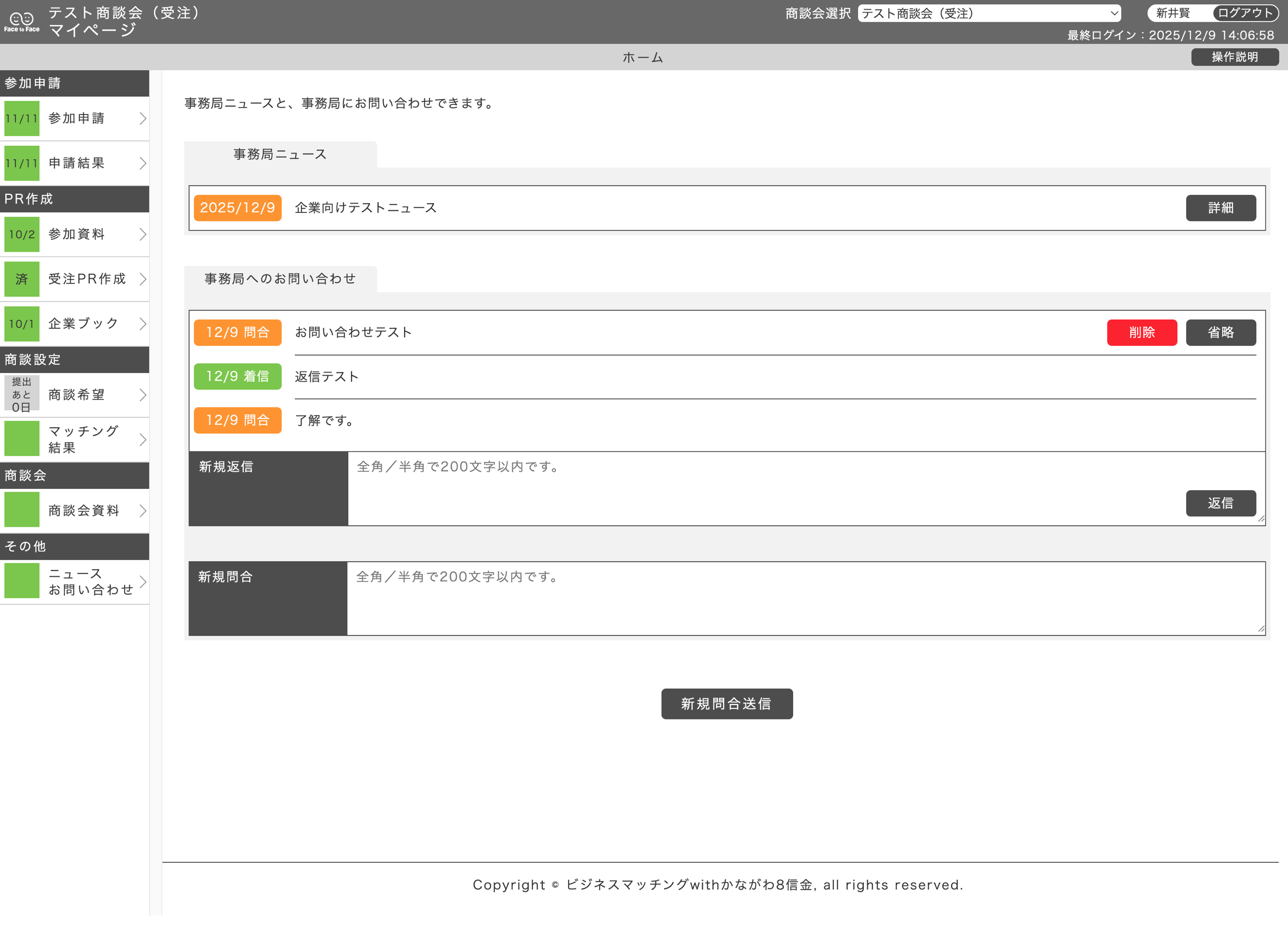Click the 済 status badge for 受注PR作成
Screen dimensions: 1288x933
(22, 279)
